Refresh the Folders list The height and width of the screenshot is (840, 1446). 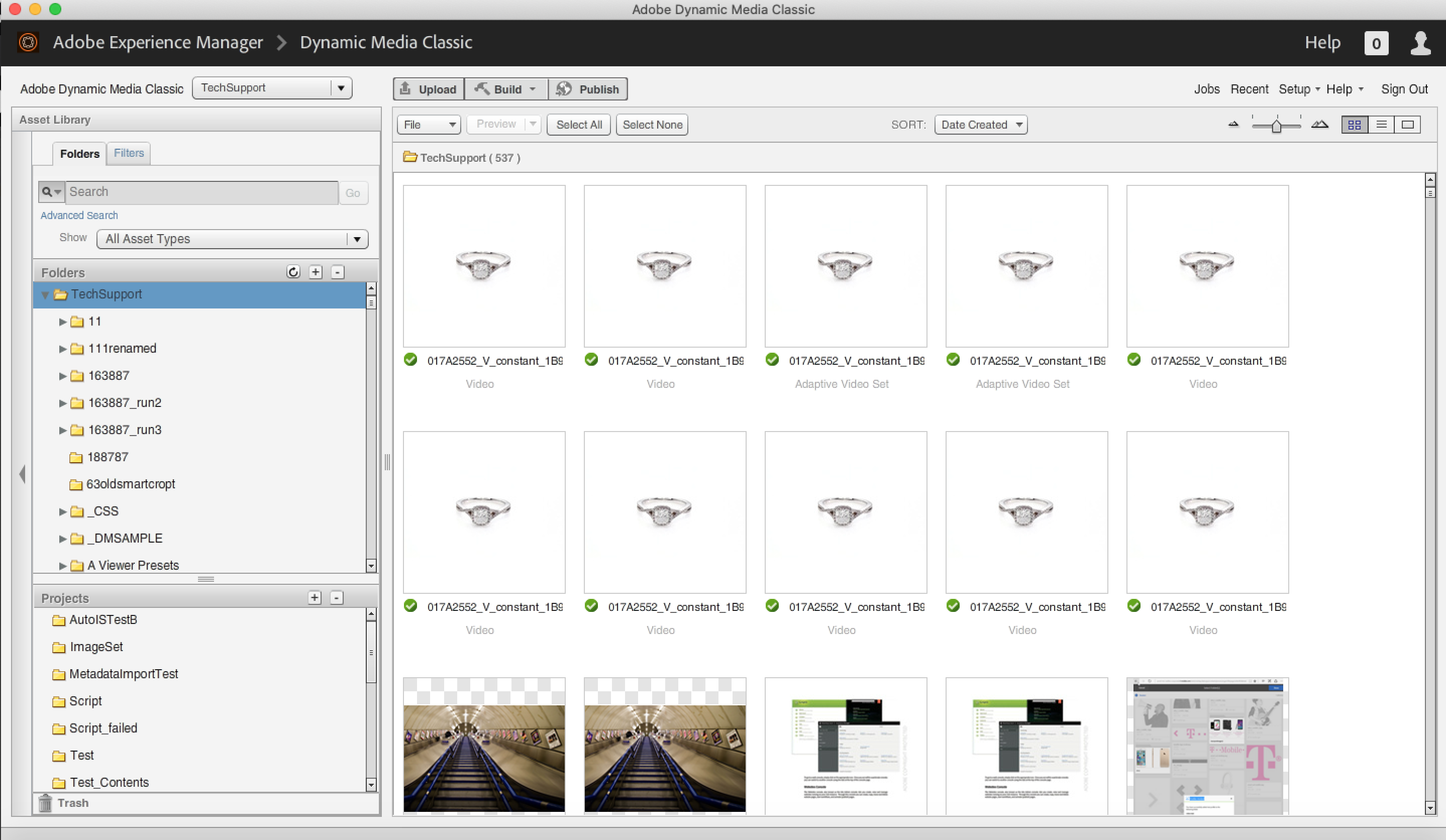[293, 272]
